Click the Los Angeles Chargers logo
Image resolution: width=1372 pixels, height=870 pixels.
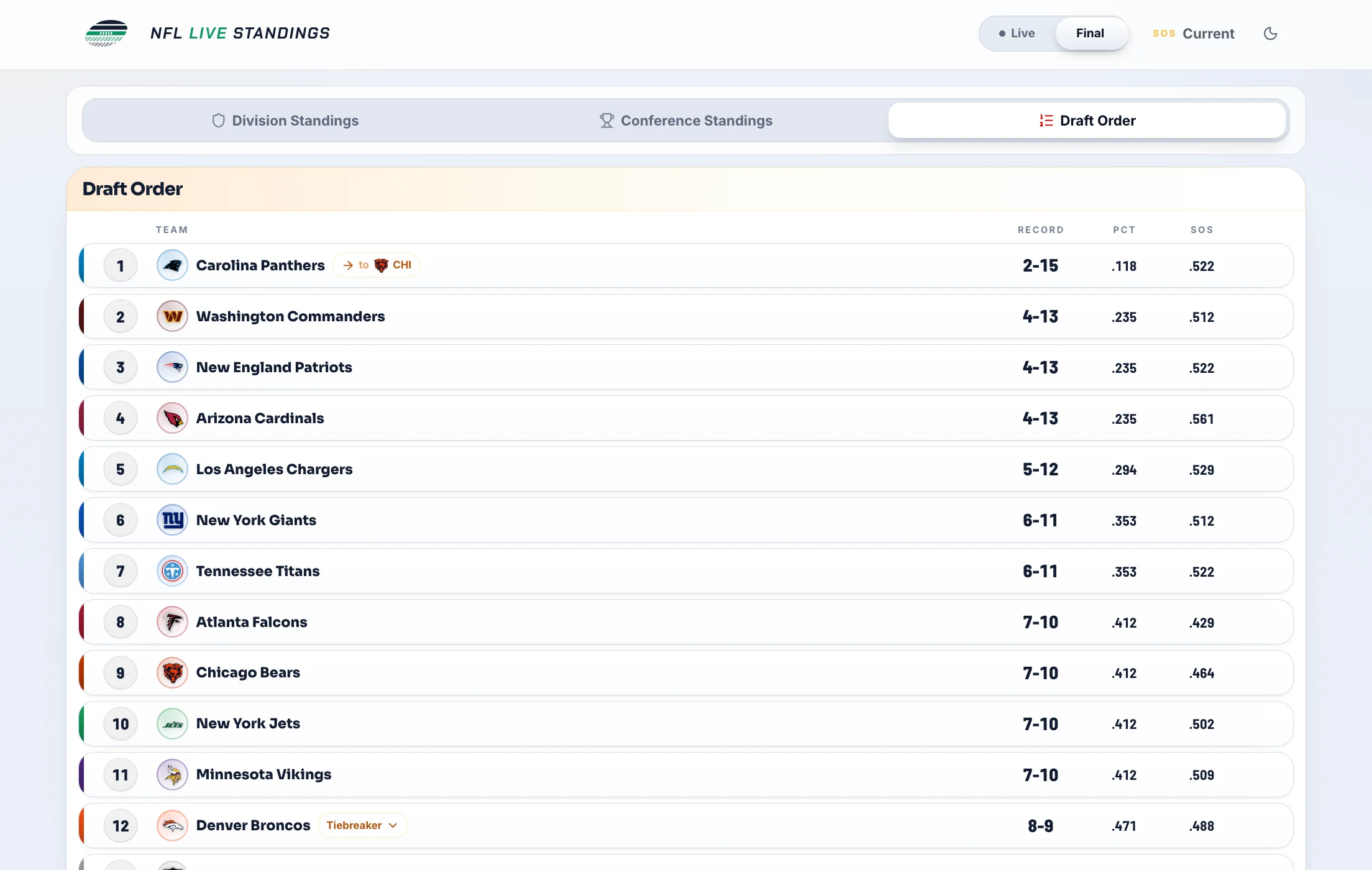pos(172,469)
